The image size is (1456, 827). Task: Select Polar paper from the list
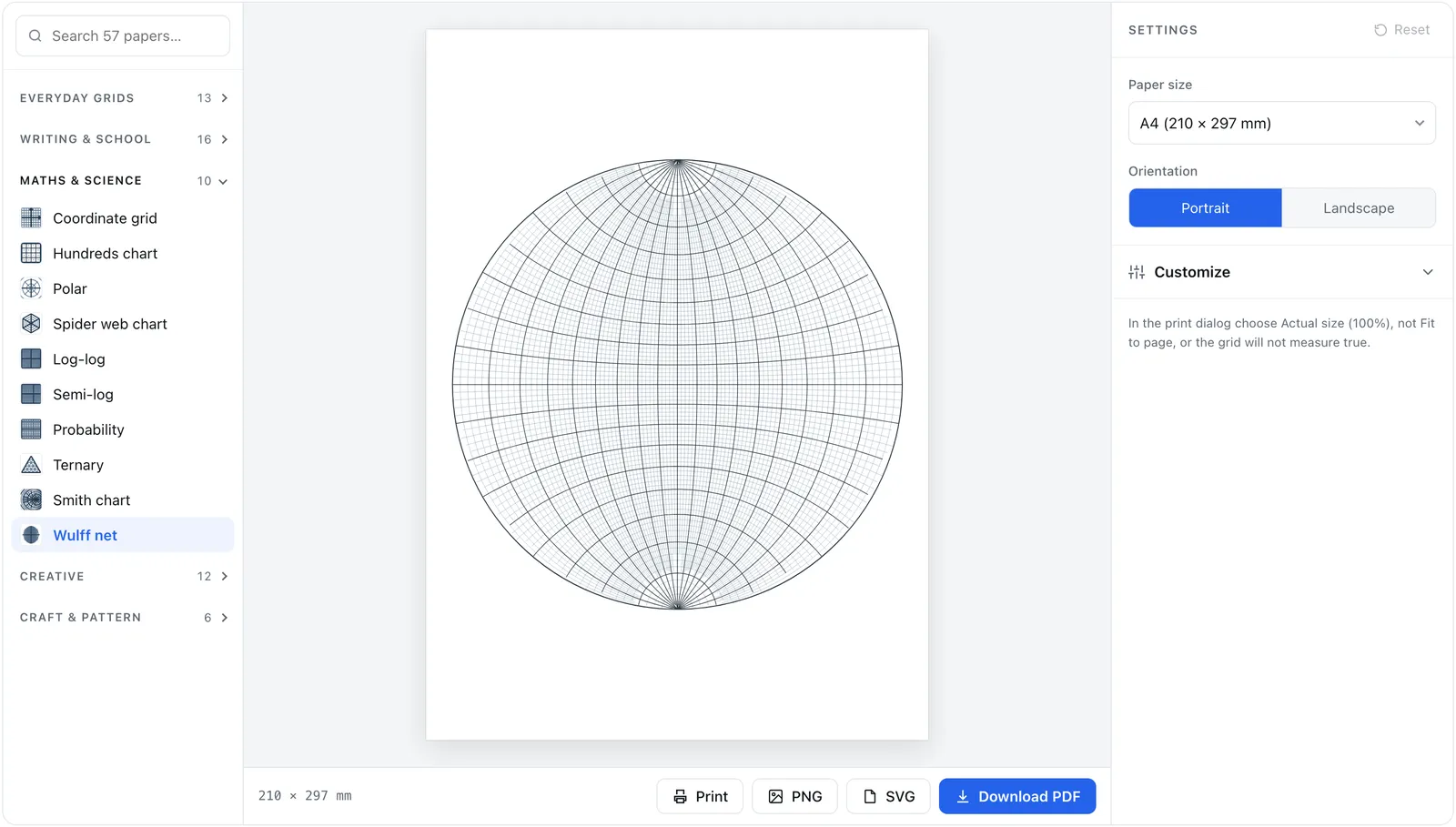pos(123,288)
